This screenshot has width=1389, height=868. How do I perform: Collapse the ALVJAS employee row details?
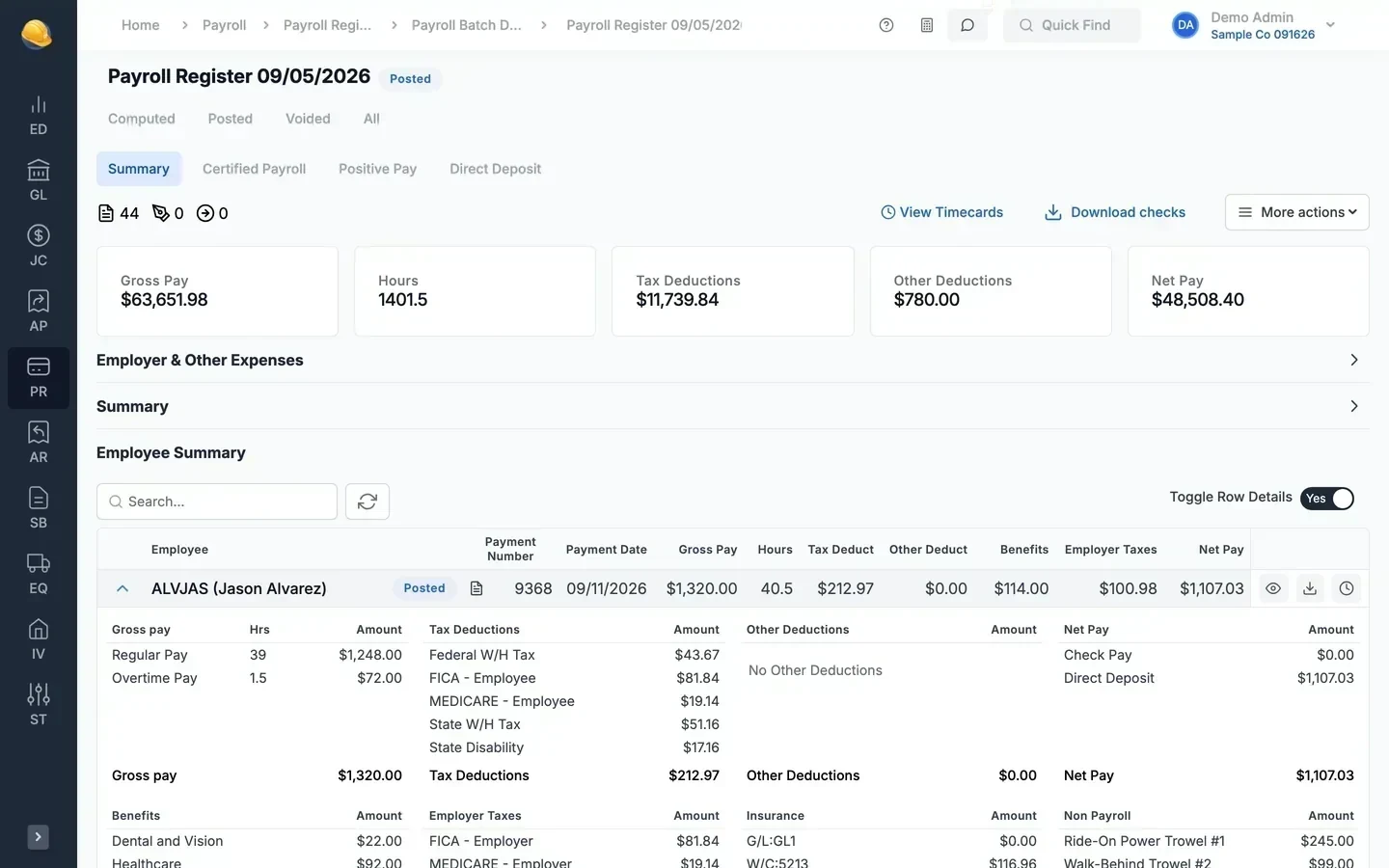pyautogui.click(x=123, y=588)
